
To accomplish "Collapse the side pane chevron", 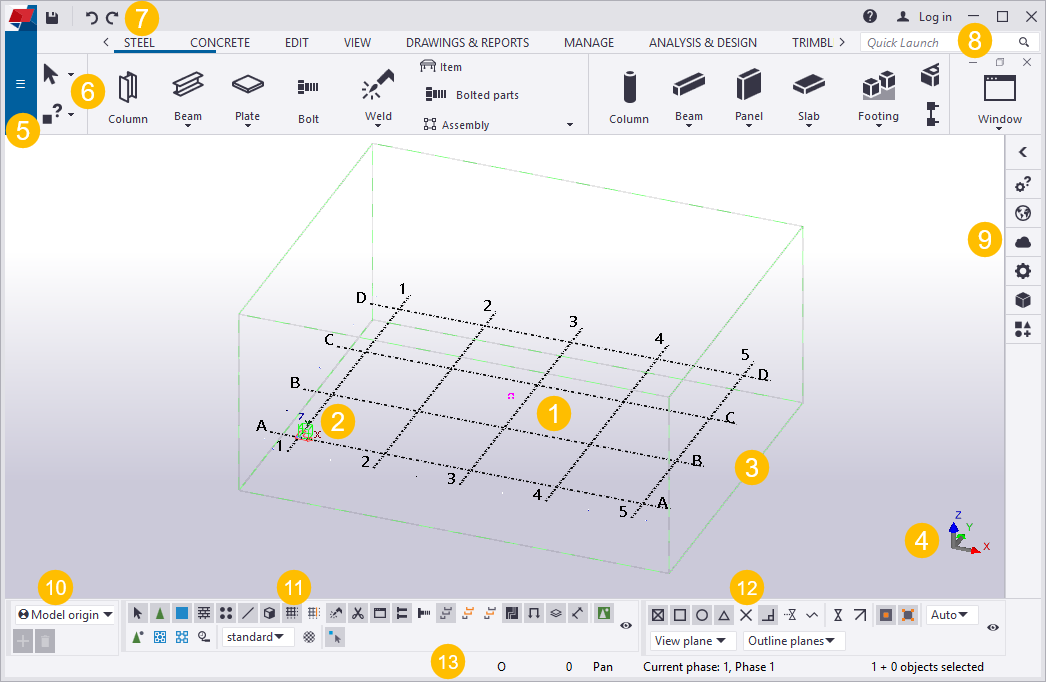I will point(1023,152).
